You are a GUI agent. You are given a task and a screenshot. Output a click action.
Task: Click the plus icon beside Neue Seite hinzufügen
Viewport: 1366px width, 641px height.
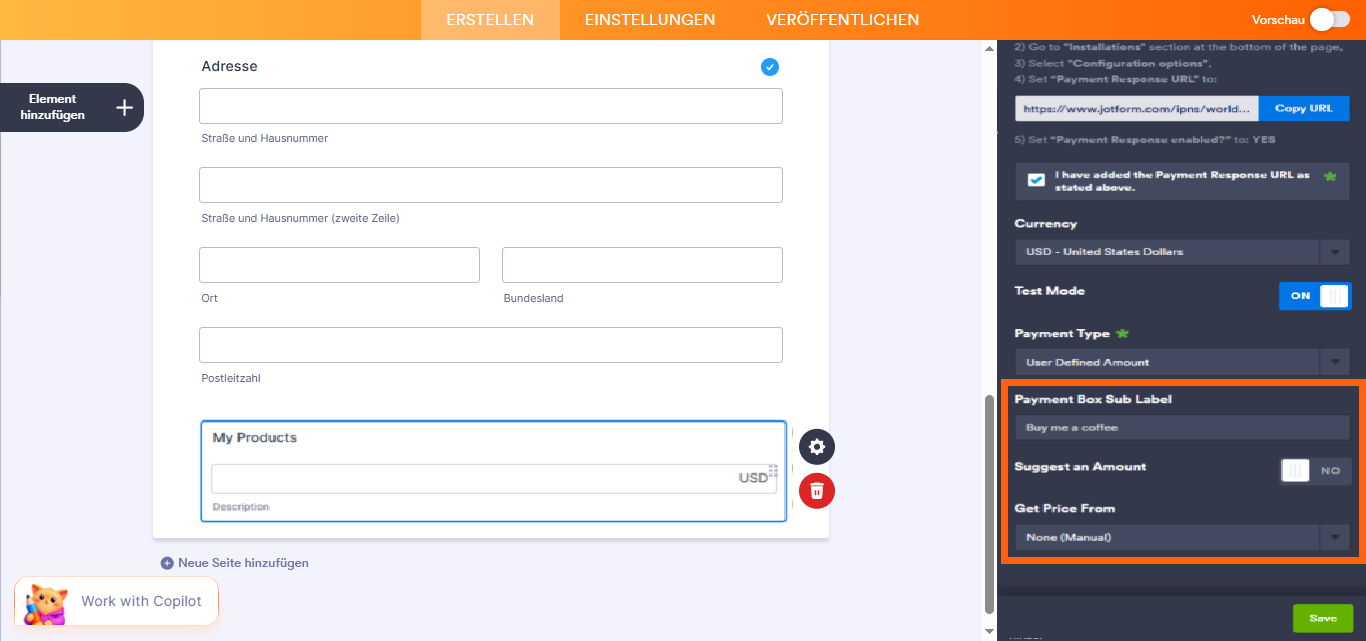coord(166,563)
